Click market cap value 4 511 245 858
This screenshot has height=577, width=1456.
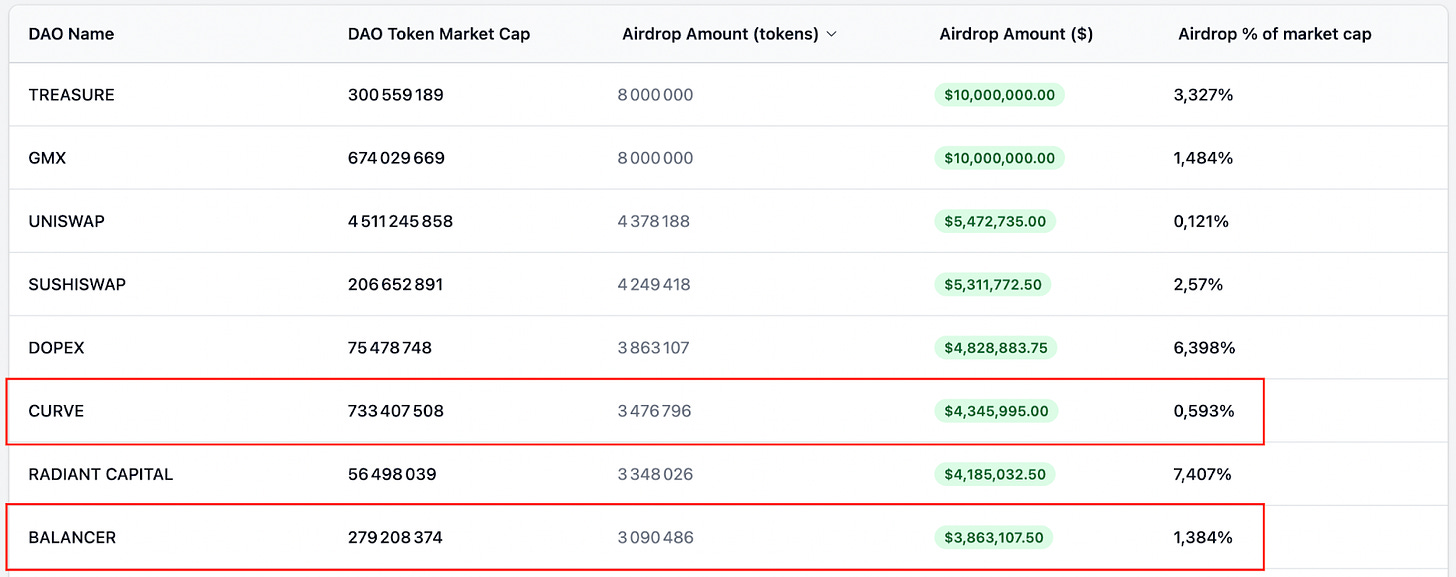tap(401, 221)
